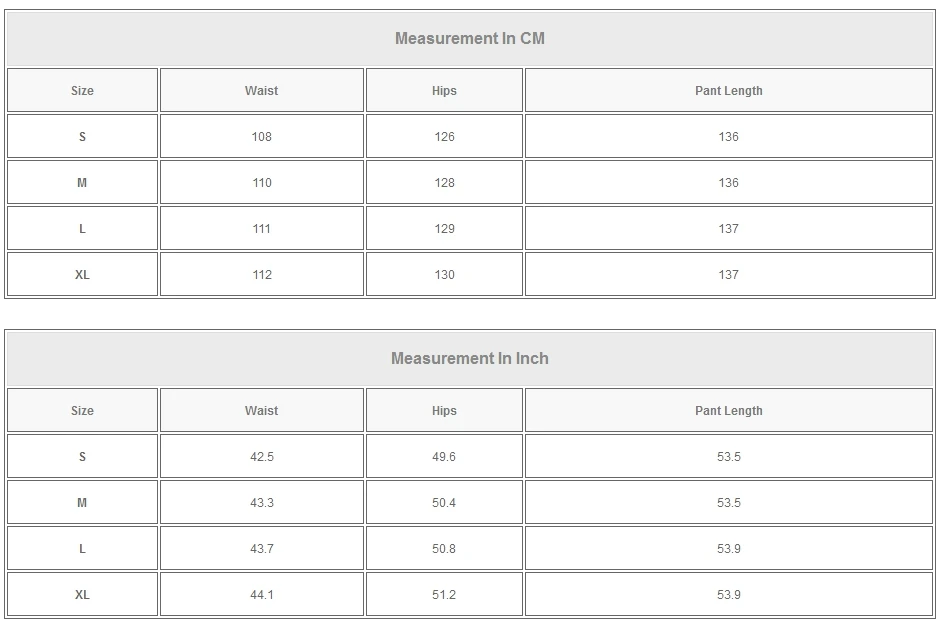The height and width of the screenshot is (628, 942).
Task: Select the waist value 44.1 cell
Action: [261, 595]
